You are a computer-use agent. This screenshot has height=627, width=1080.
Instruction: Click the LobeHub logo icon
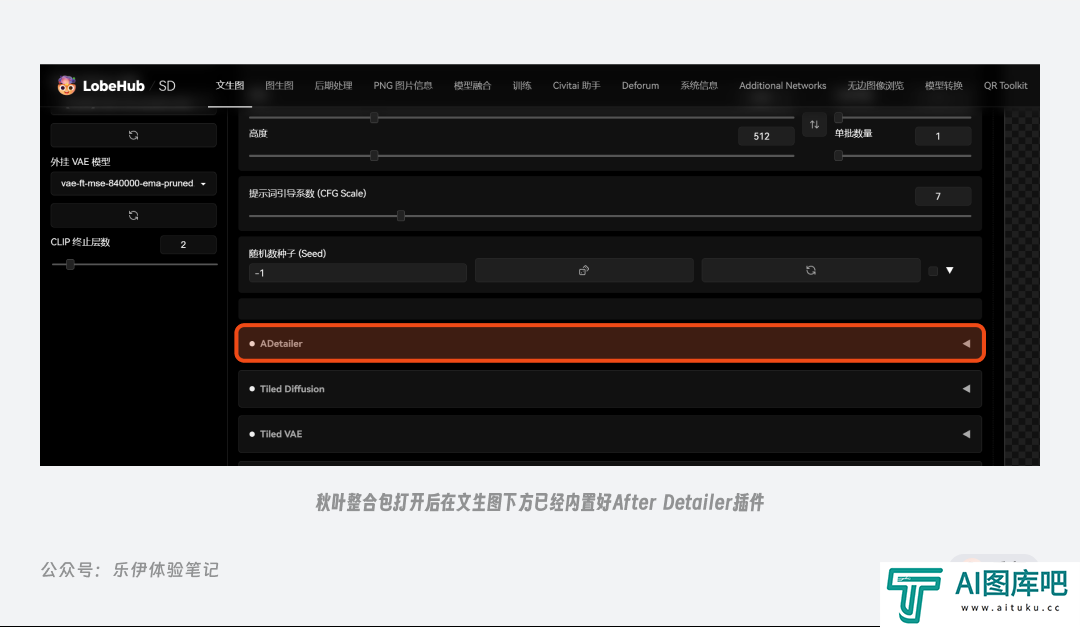coord(66,86)
